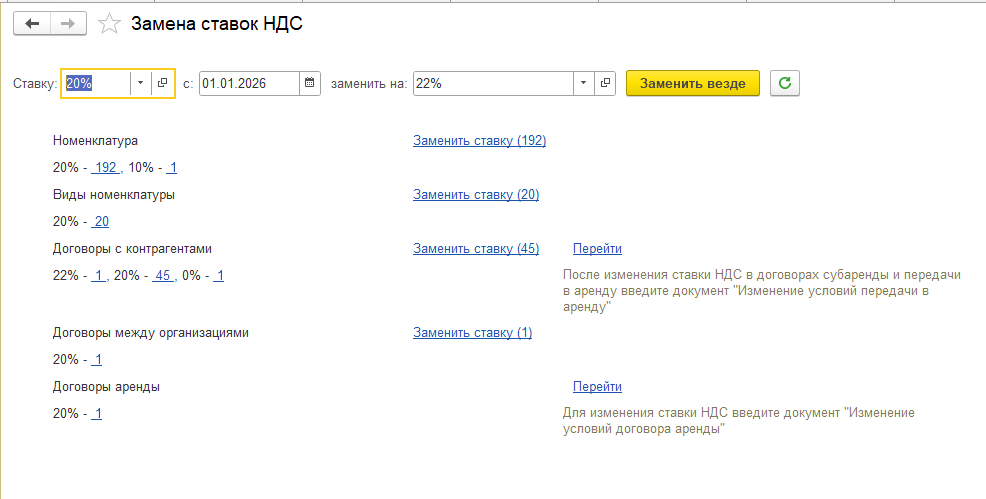Expand the current rate 20% dropdown
The height and width of the screenshot is (499, 986).
pyautogui.click(x=140, y=84)
